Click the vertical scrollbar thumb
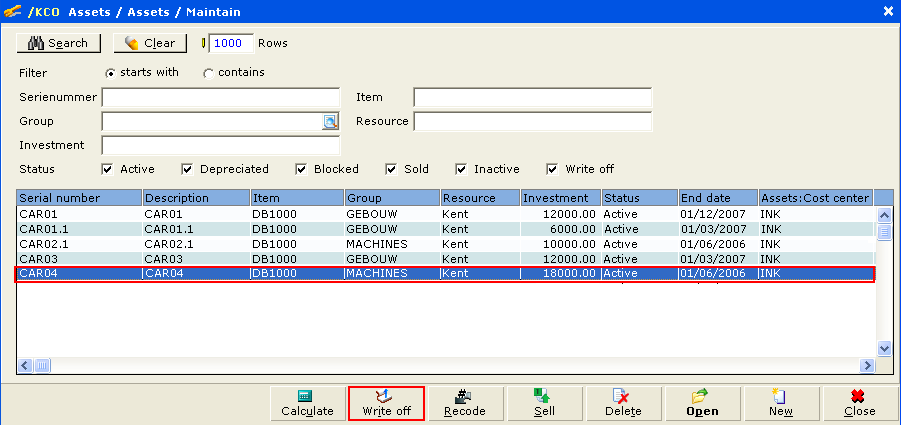The image size is (901, 425). [884, 231]
